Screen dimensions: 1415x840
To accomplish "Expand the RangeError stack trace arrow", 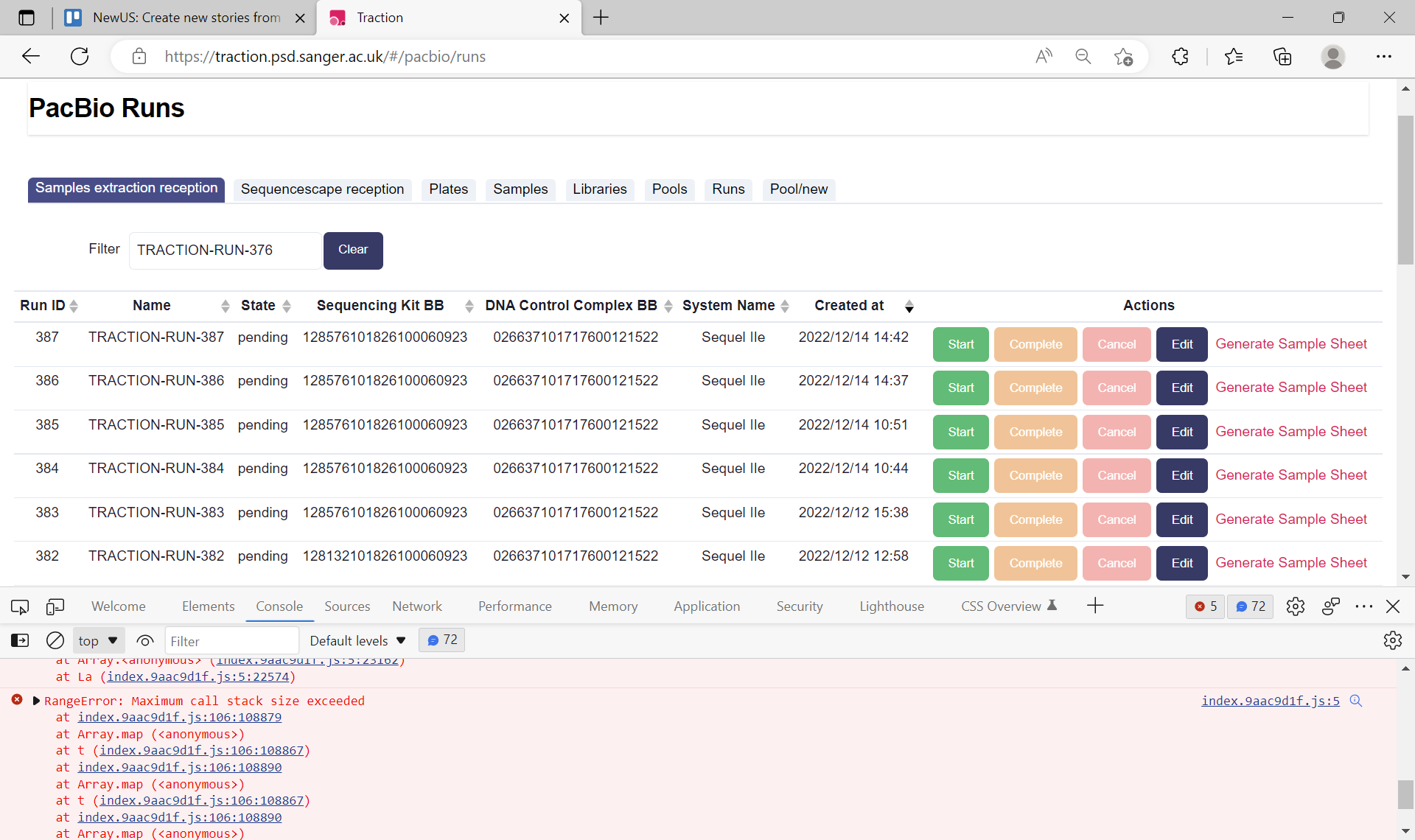I will 35,701.
